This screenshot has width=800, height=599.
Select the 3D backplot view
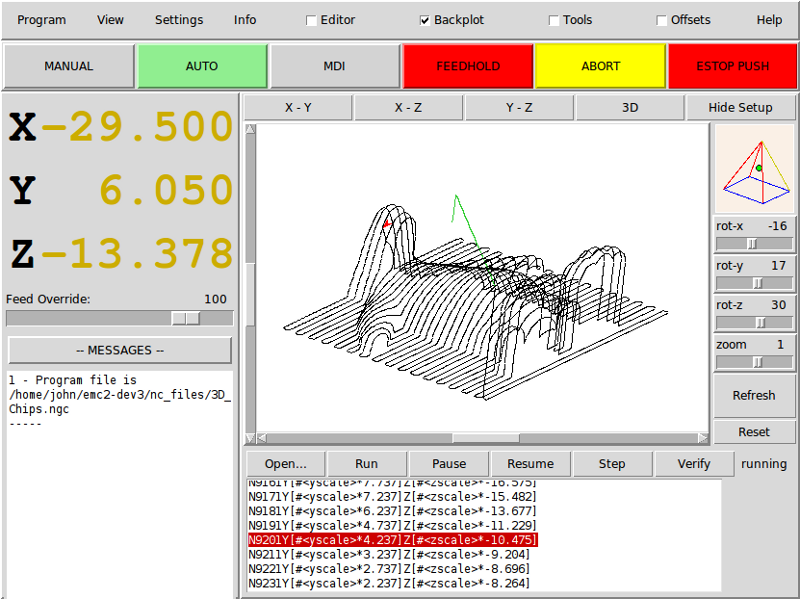[x=630, y=107]
